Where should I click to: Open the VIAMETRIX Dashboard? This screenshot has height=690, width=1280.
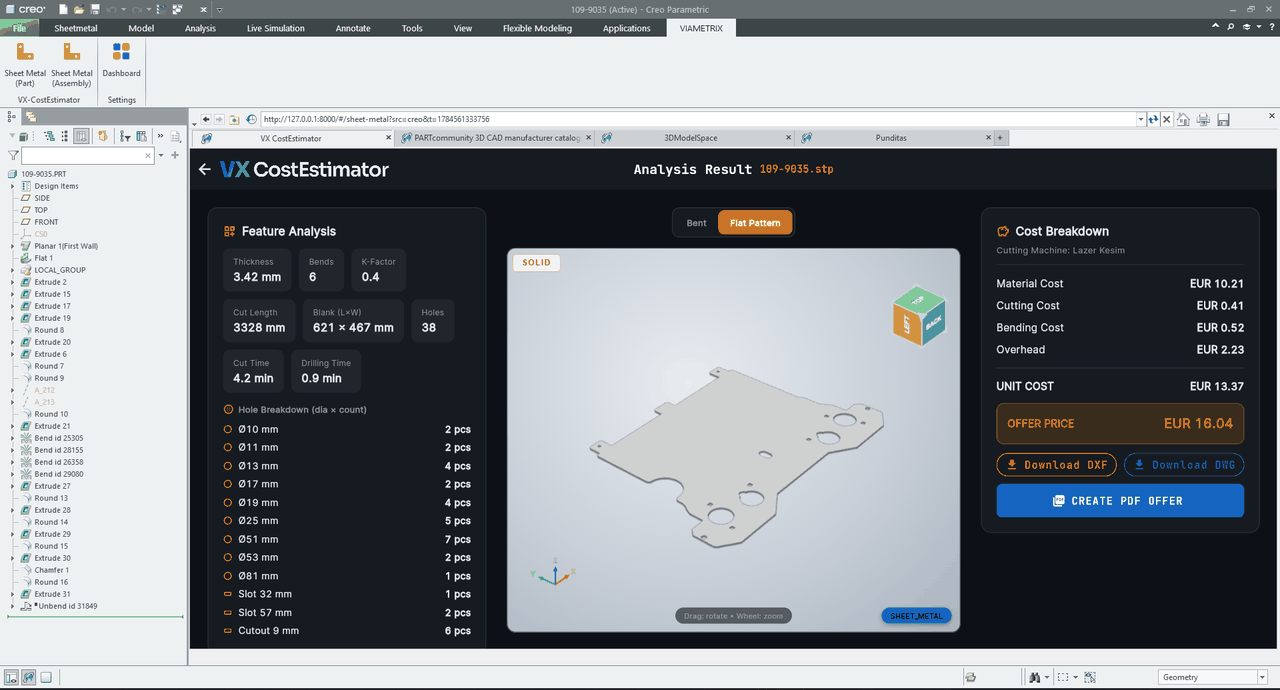[121, 61]
